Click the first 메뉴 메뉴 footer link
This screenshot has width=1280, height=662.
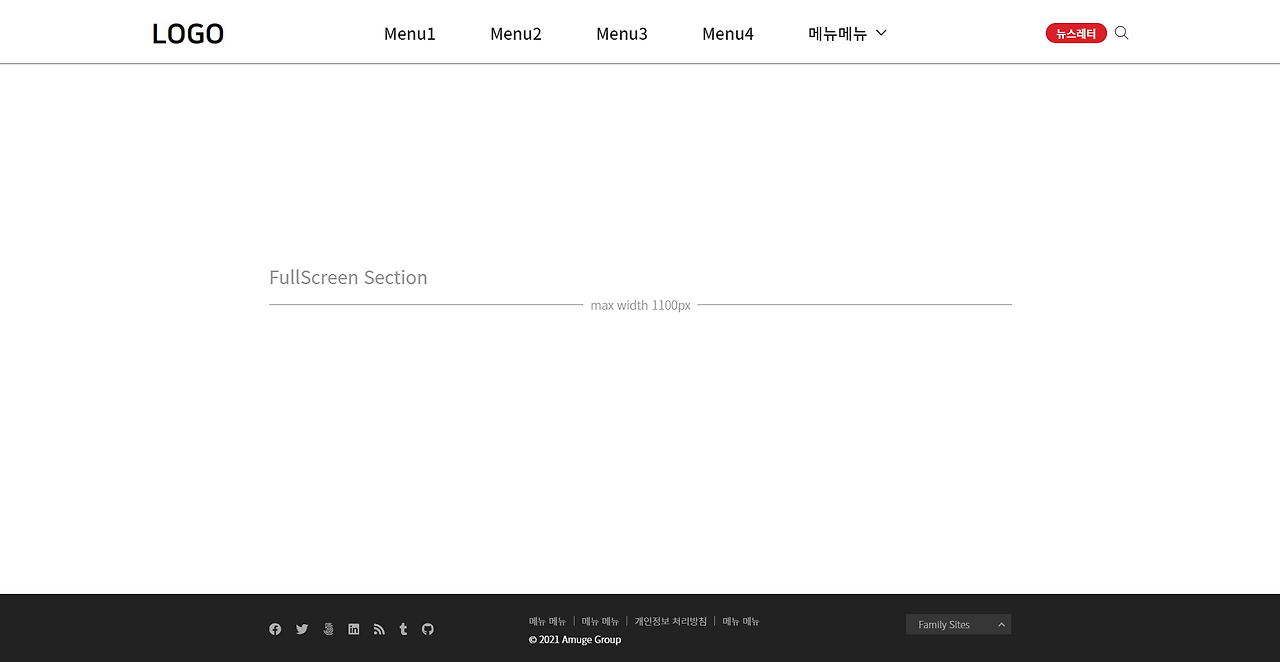547,620
